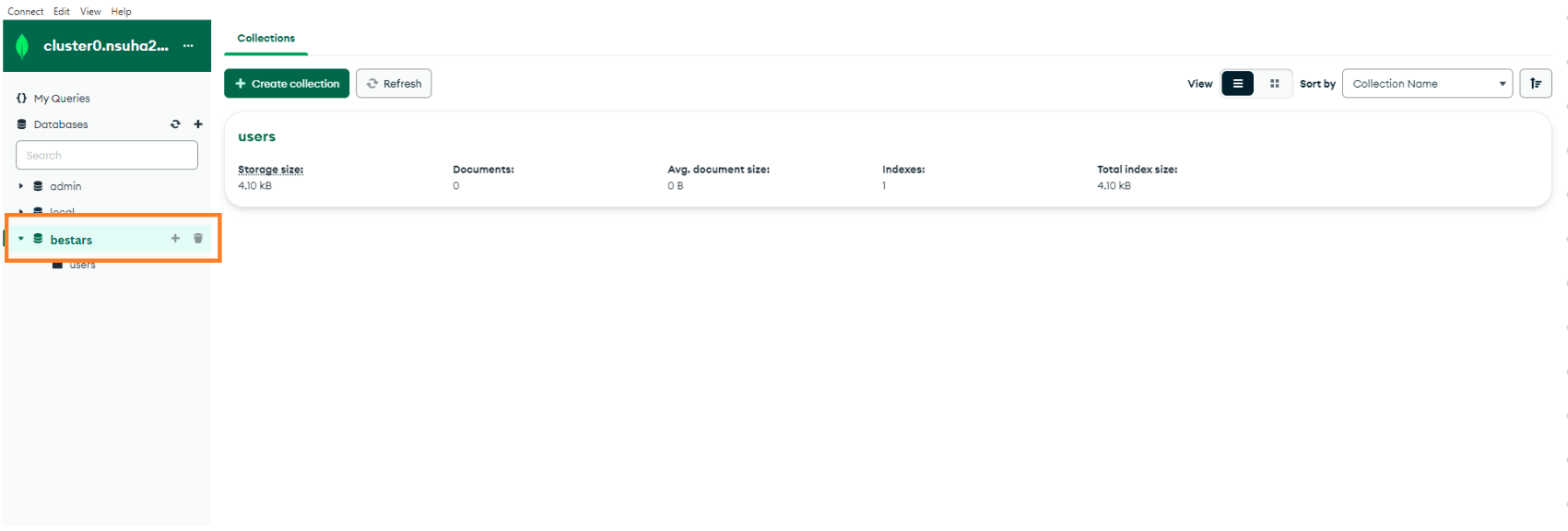Viewport: 1568px width, 531px height.
Task: Click the admin database icon
Action: click(x=38, y=186)
